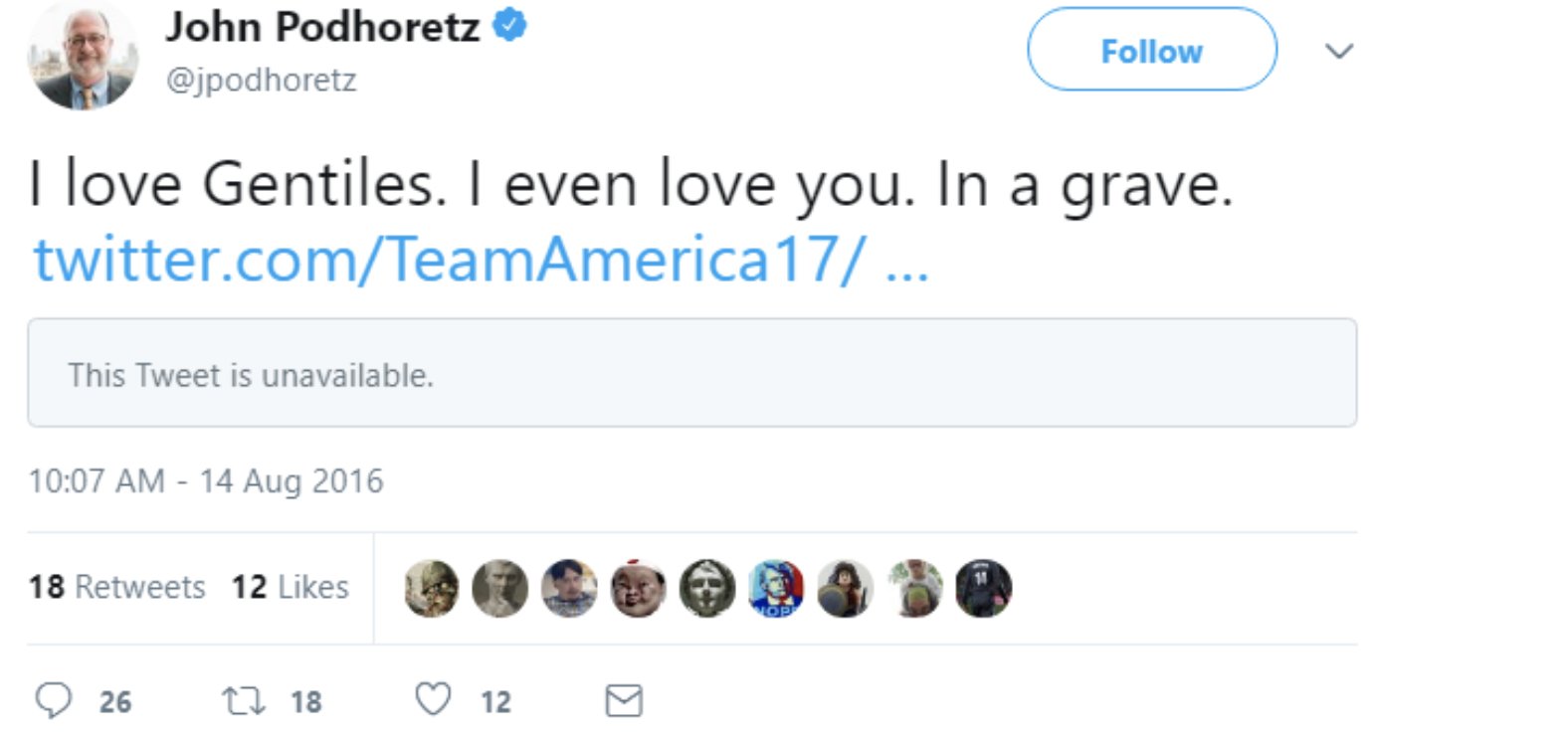Open the @jpodhoretz handle
The width and height of the screenshot is (1568, 744).
[261, 80]
